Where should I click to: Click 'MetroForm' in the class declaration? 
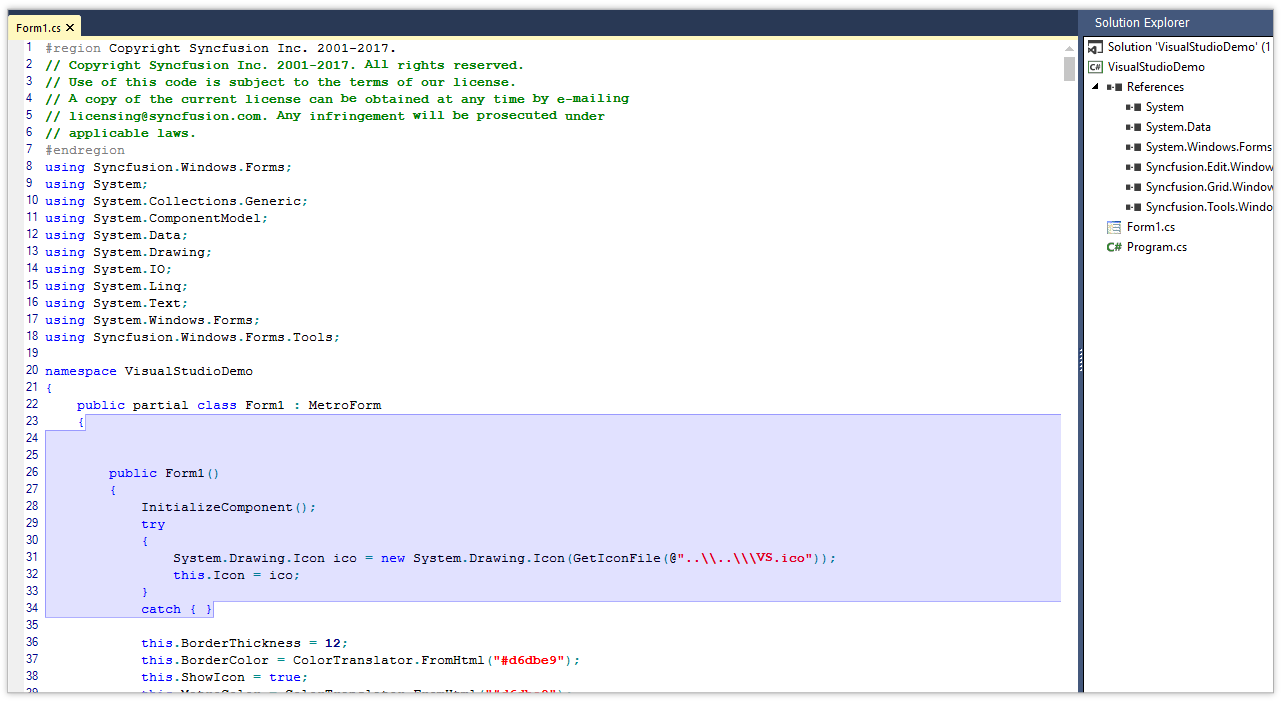pos(345,405)
